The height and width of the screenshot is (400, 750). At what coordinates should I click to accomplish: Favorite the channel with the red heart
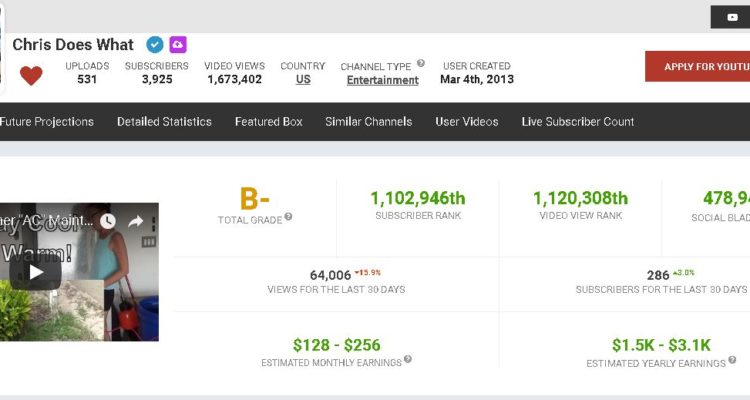point(31,76)
